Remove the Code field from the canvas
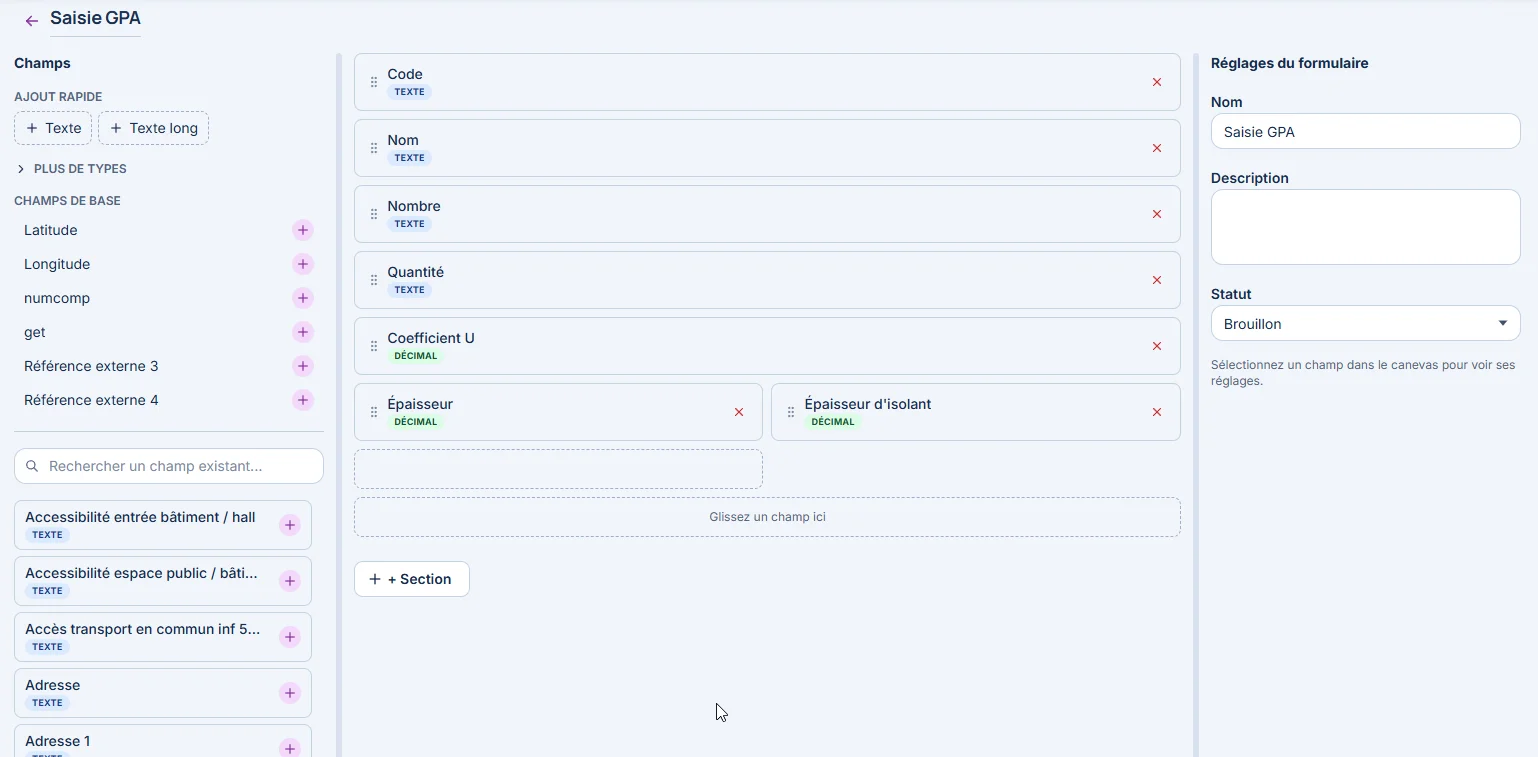 click(x=1157, y=82)
